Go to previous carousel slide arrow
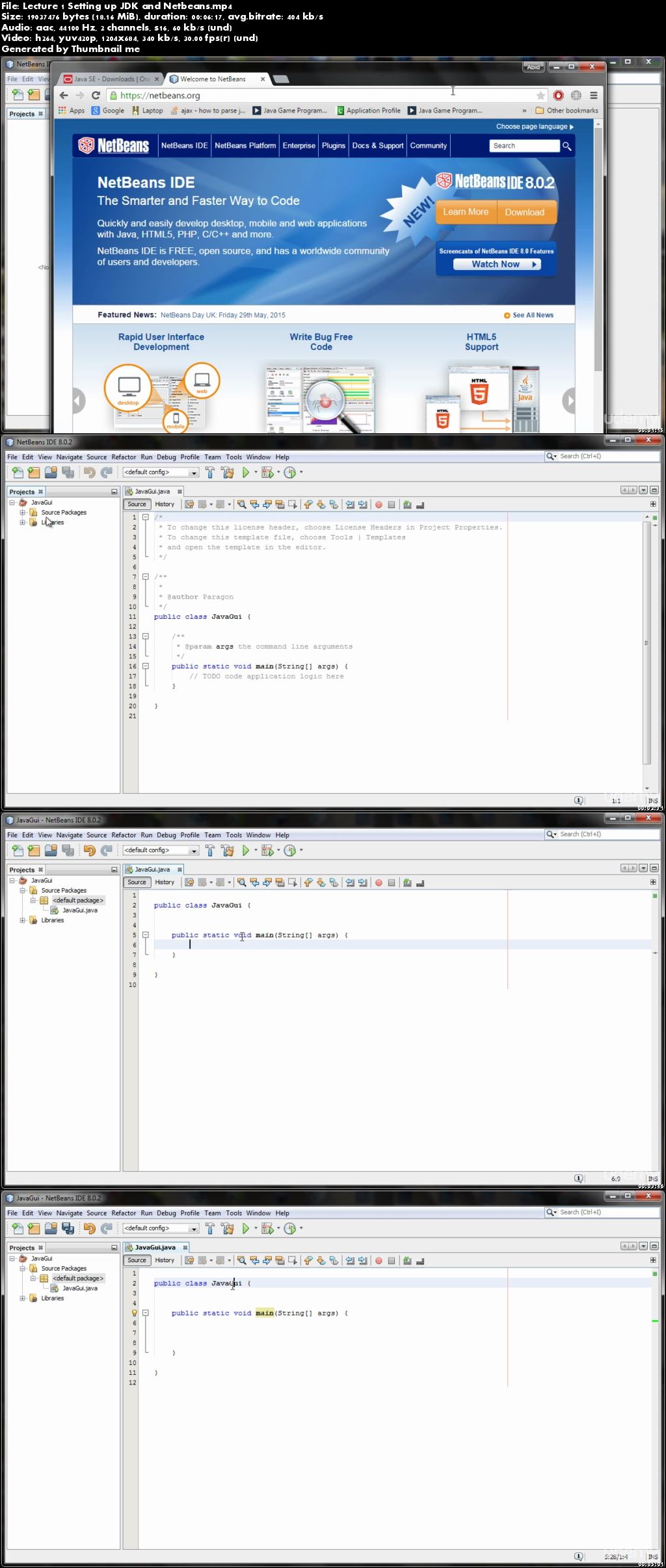This screenshot has width=666, height=1568. (x=79, y=401)
